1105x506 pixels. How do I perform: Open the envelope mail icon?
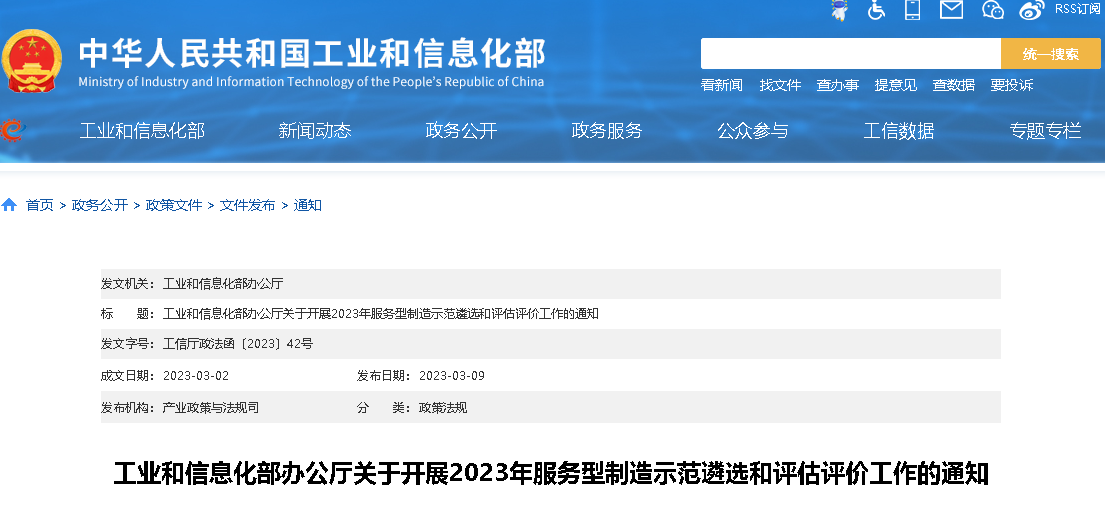tap(951, 10)
